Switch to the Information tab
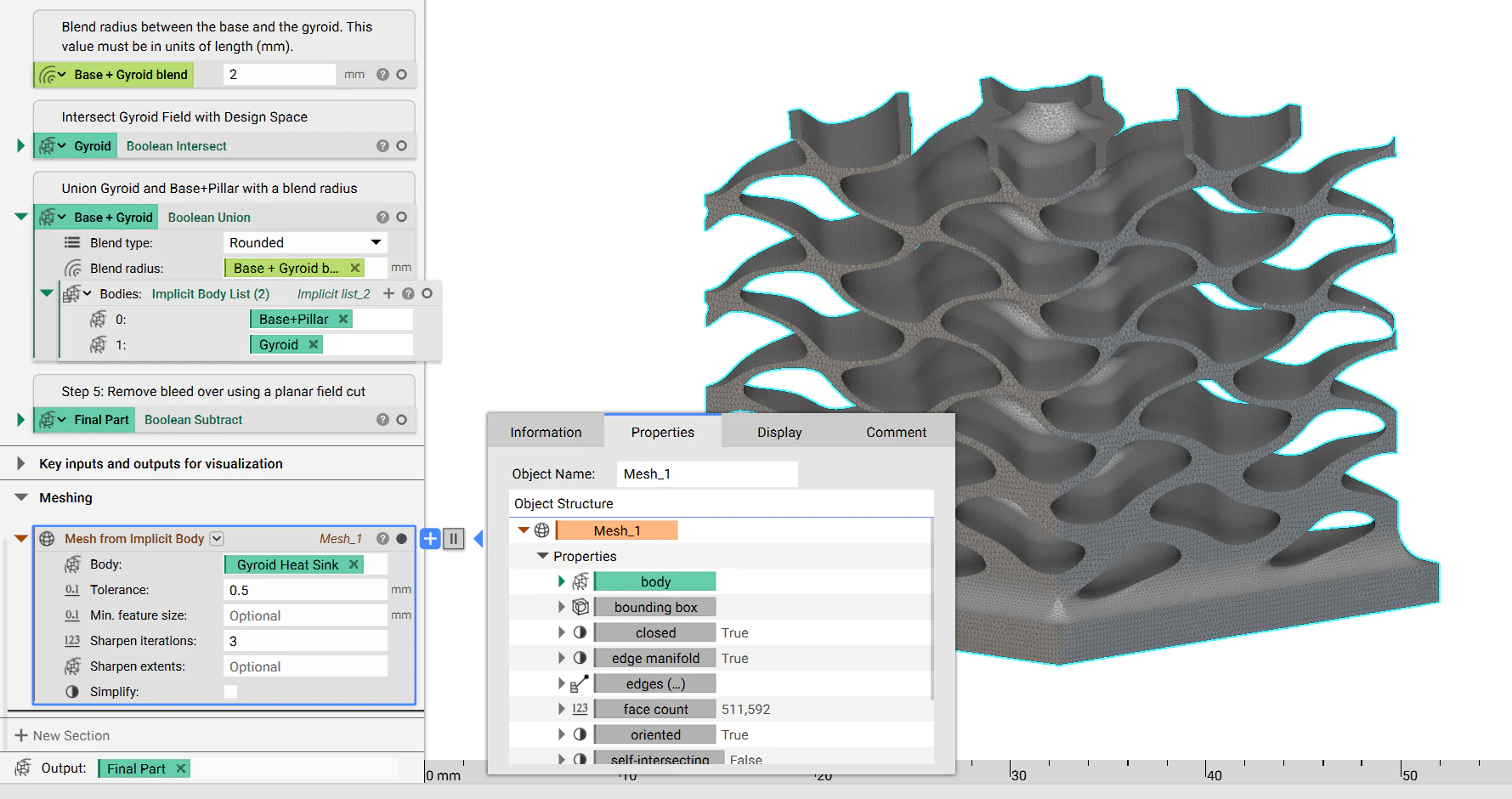Viewport: 1512px width, 799px height. click(546, 432)
